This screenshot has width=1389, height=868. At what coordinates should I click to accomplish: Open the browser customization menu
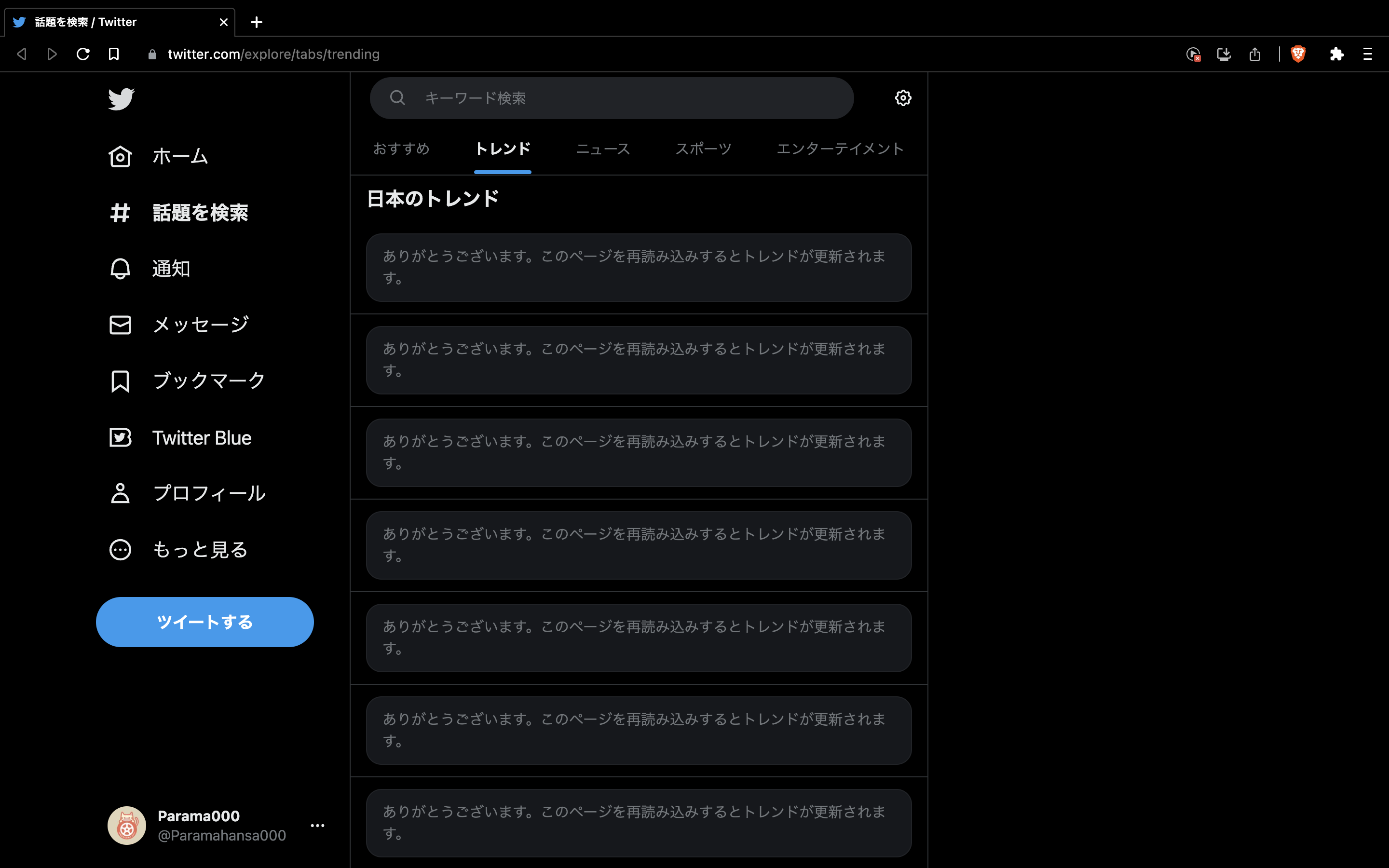(1368, 54)
